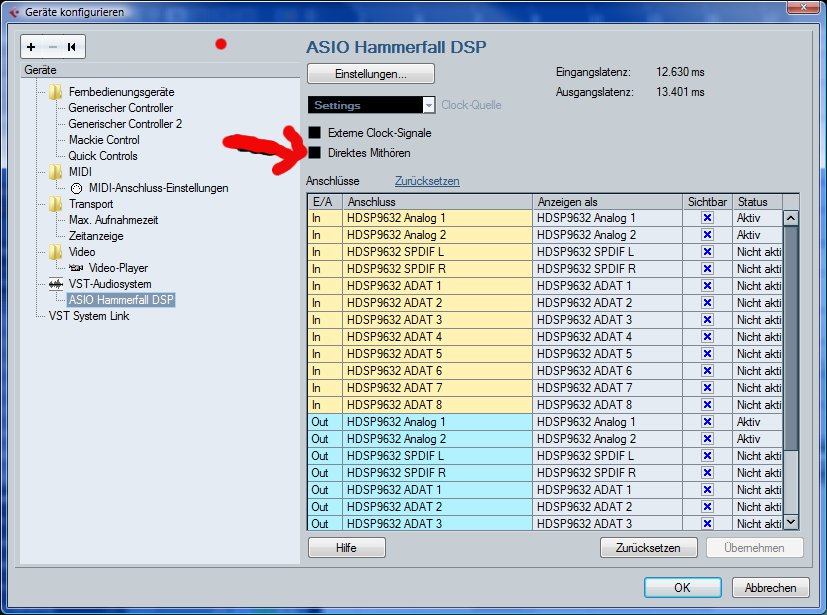The image size is (827, 615).
Task: Click the Zurücksetzen link above the table
Action: click(427, 181)
